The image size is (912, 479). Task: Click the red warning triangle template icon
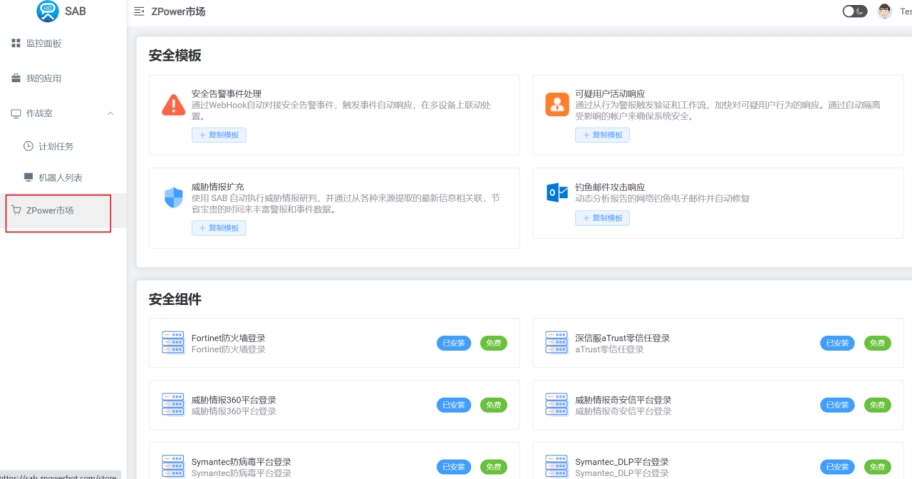[173, 104]
